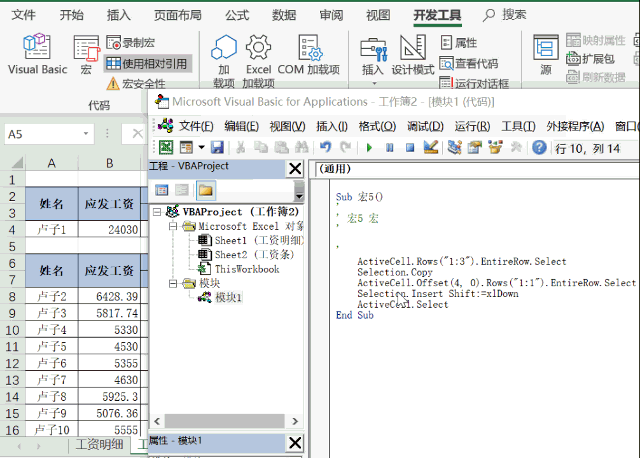This screenshot has height=458, width=640.
Task: Toggle Folders view in project pane
Action: click(x=206, y=190)
